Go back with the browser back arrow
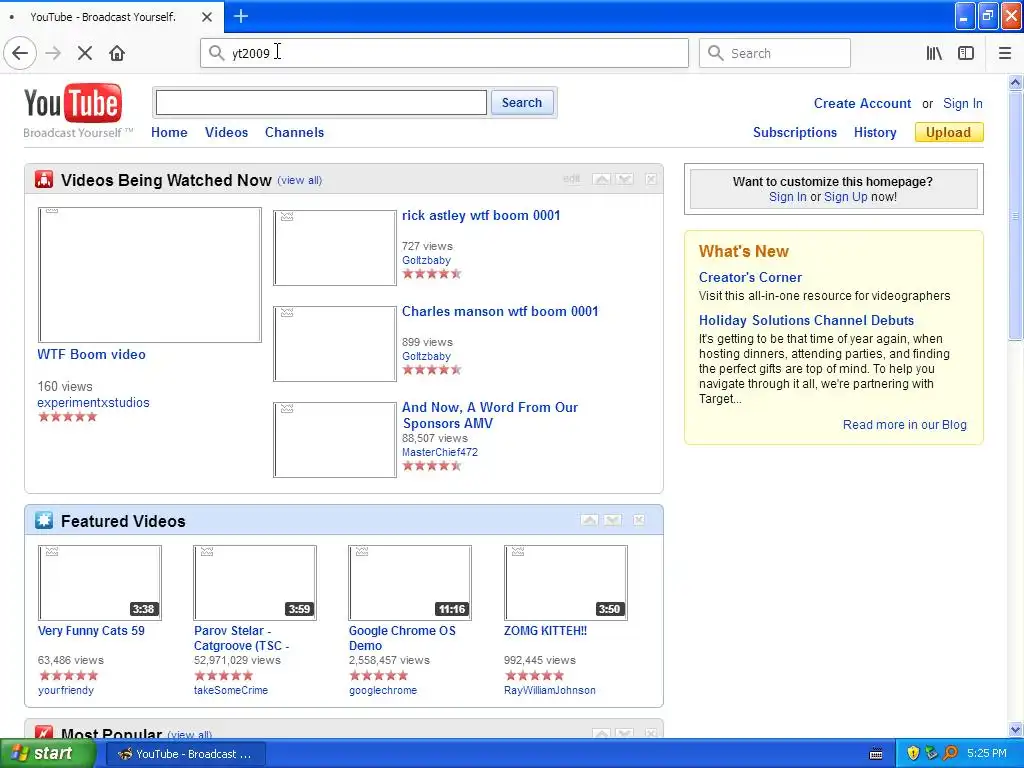 20,53
